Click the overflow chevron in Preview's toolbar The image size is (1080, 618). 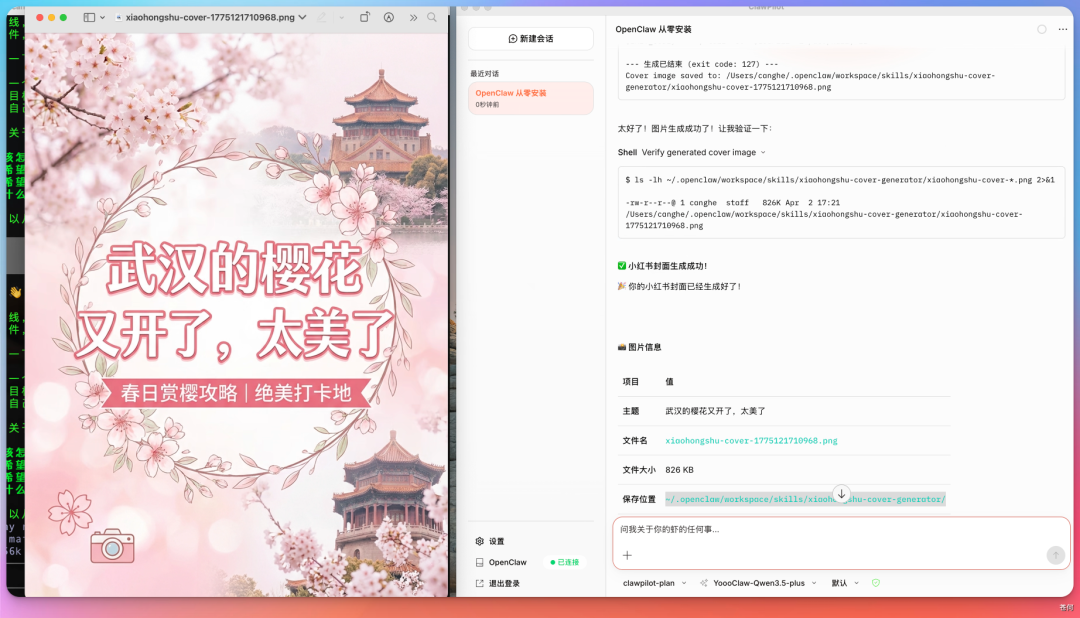coord(413,17)
